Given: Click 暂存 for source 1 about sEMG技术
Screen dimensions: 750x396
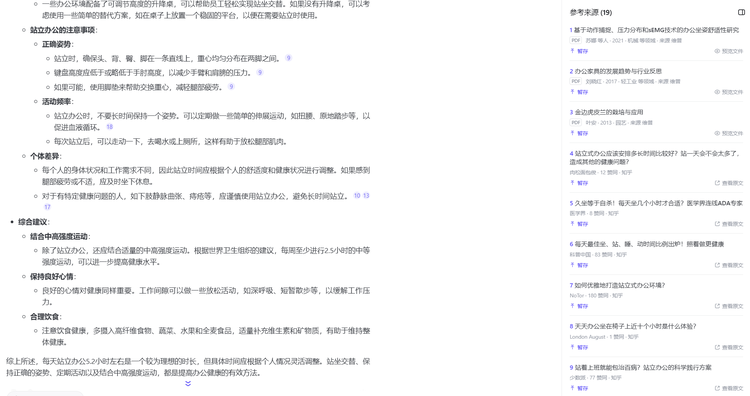Looking at the screenshot, I should click(579, 51).
